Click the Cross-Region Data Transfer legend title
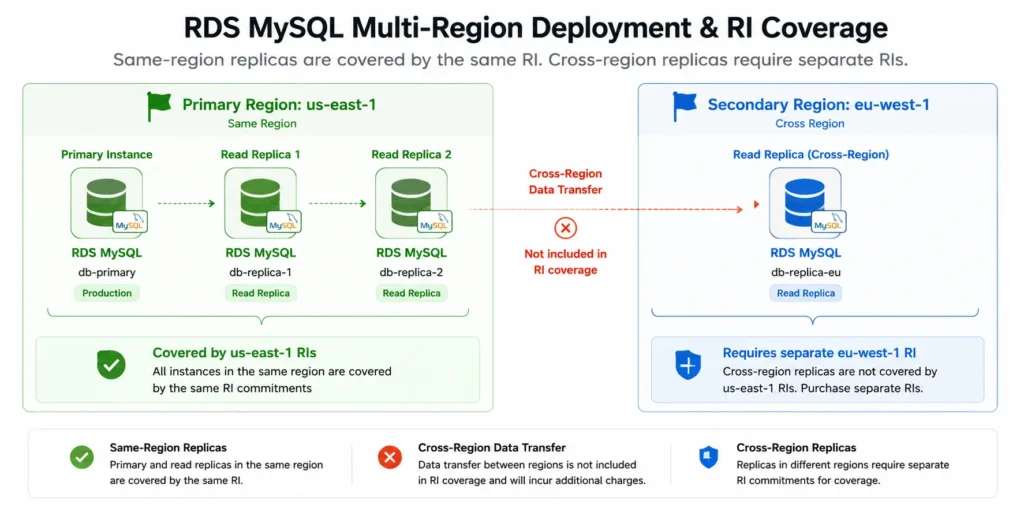1024x512 pixels. pyautogui.click(x=492, y=448)
